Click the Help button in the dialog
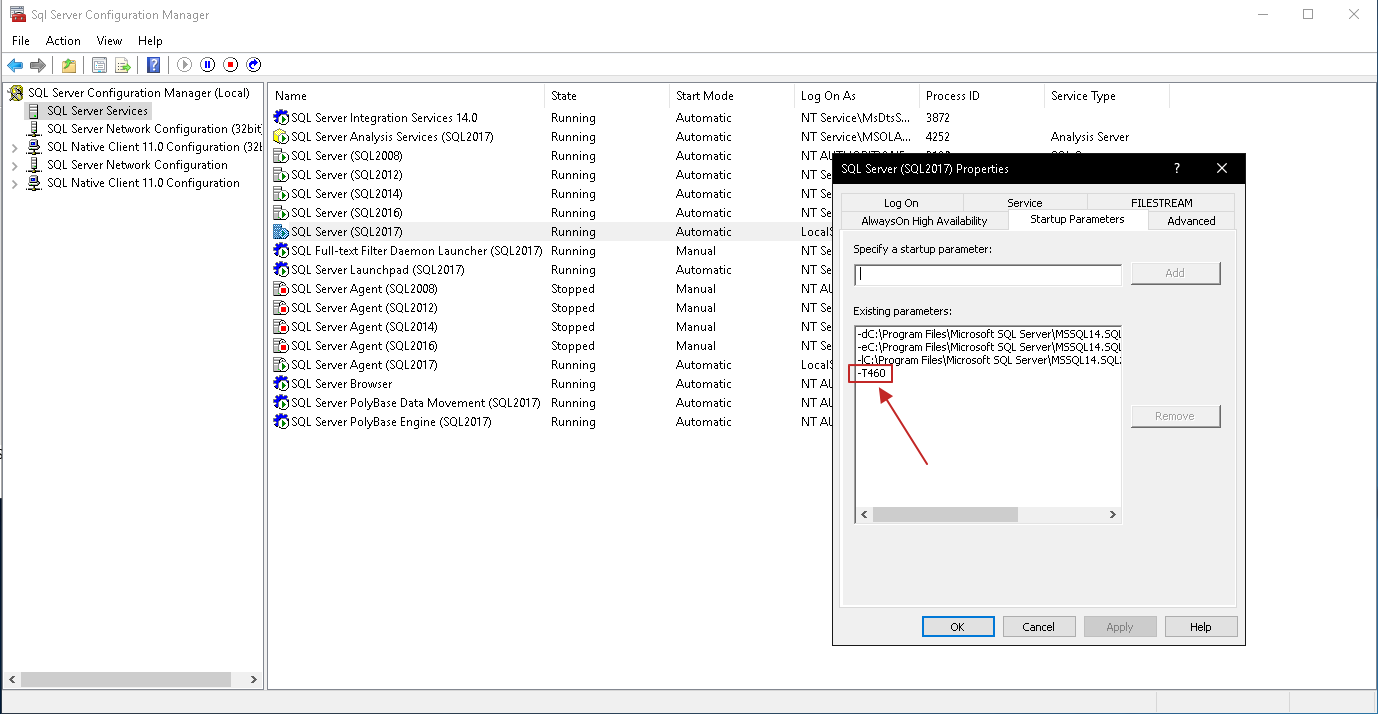 click(x=1201, y=627)
